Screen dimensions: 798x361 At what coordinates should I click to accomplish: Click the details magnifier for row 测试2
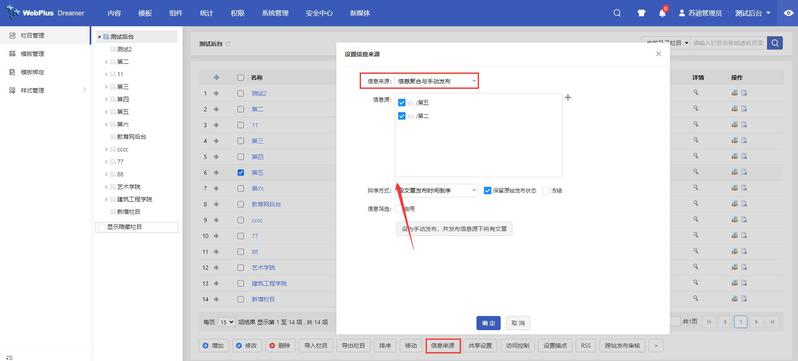(x=695, y=93)
